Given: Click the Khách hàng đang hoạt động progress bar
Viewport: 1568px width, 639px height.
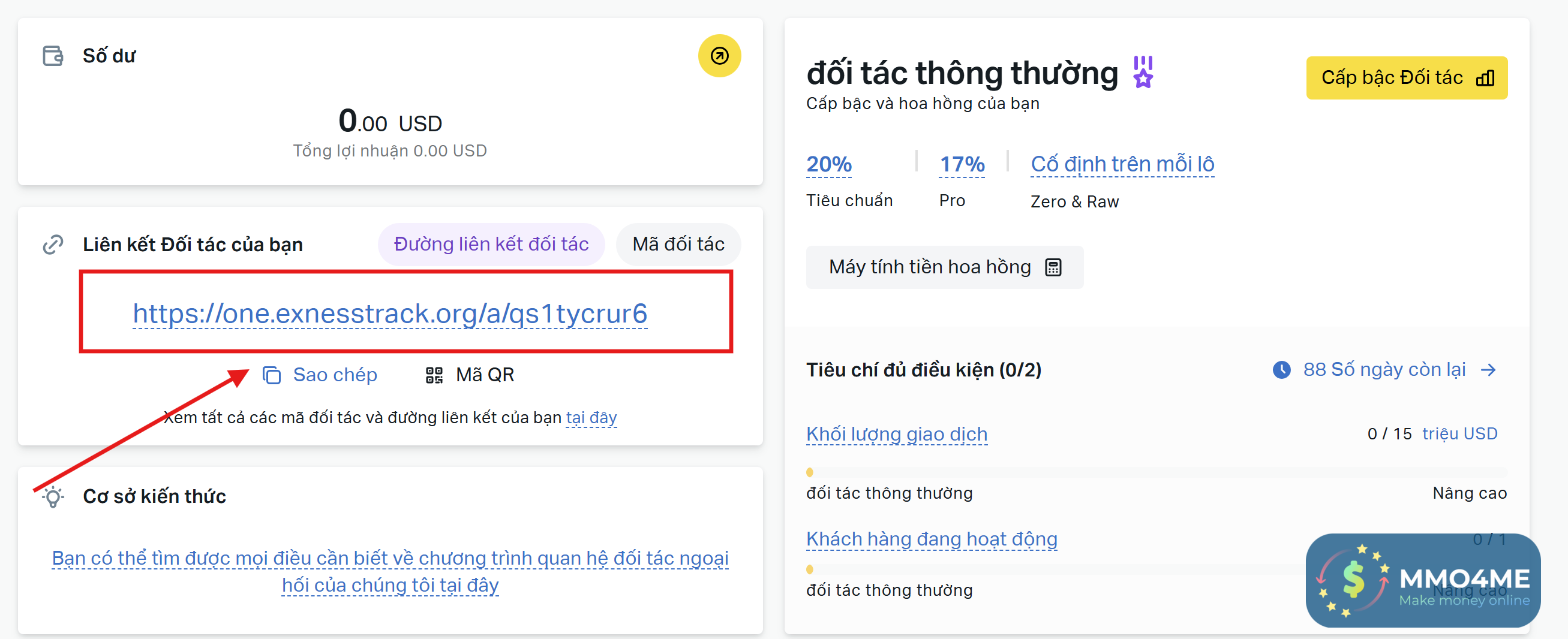Looking at the screenshot, I should click(x=1156, y=569).
